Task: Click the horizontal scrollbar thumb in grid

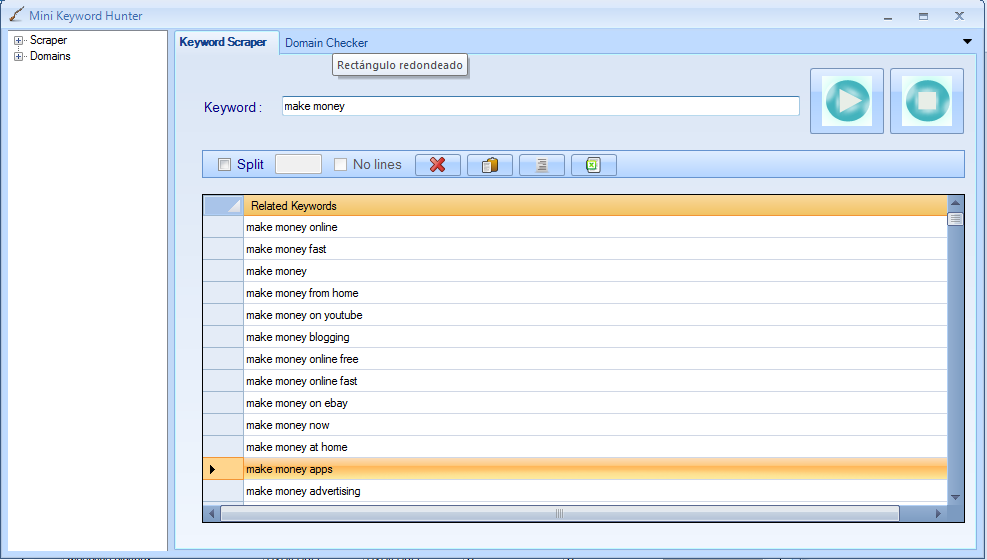Action: coord(559,513)
